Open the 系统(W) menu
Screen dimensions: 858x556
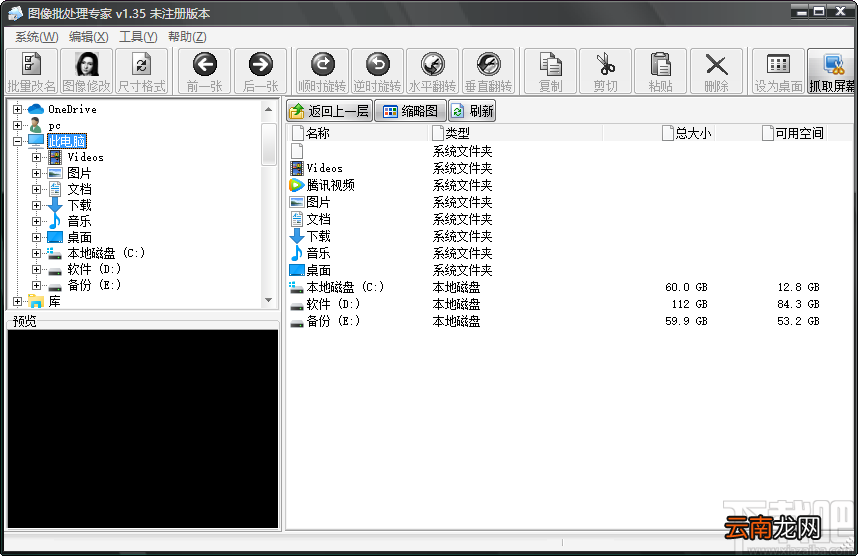[x=37, y=37]
